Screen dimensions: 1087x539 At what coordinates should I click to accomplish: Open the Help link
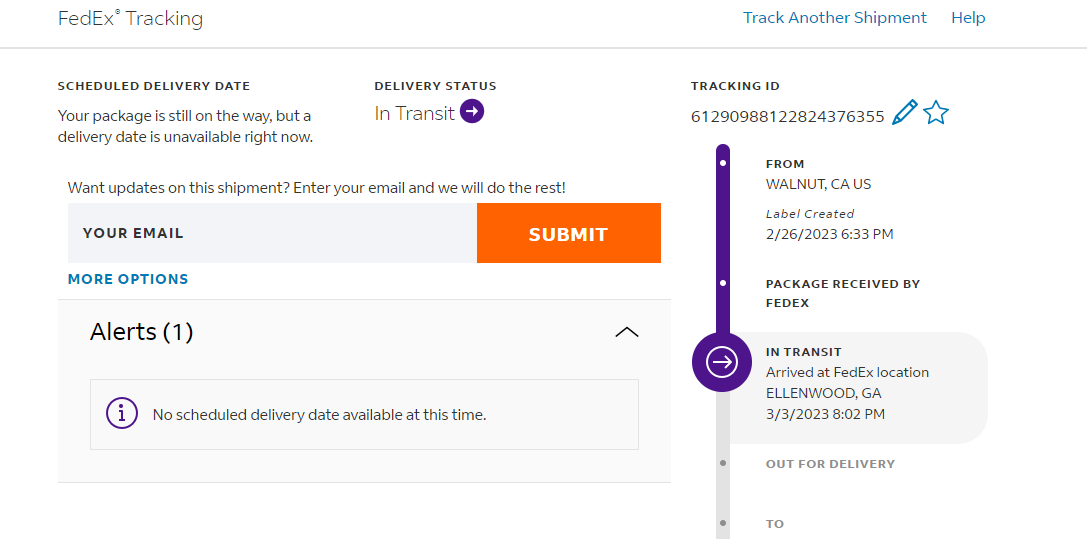(x=968, y=18)
